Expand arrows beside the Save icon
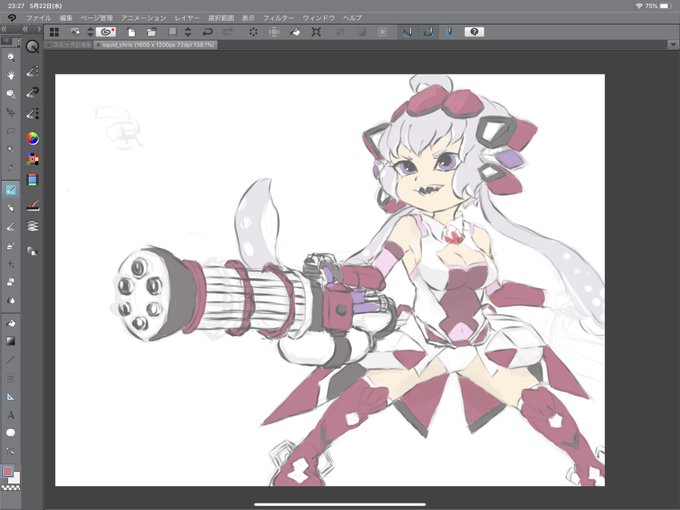The height and width of the screenshot is (510, 680). click(188, 32)
